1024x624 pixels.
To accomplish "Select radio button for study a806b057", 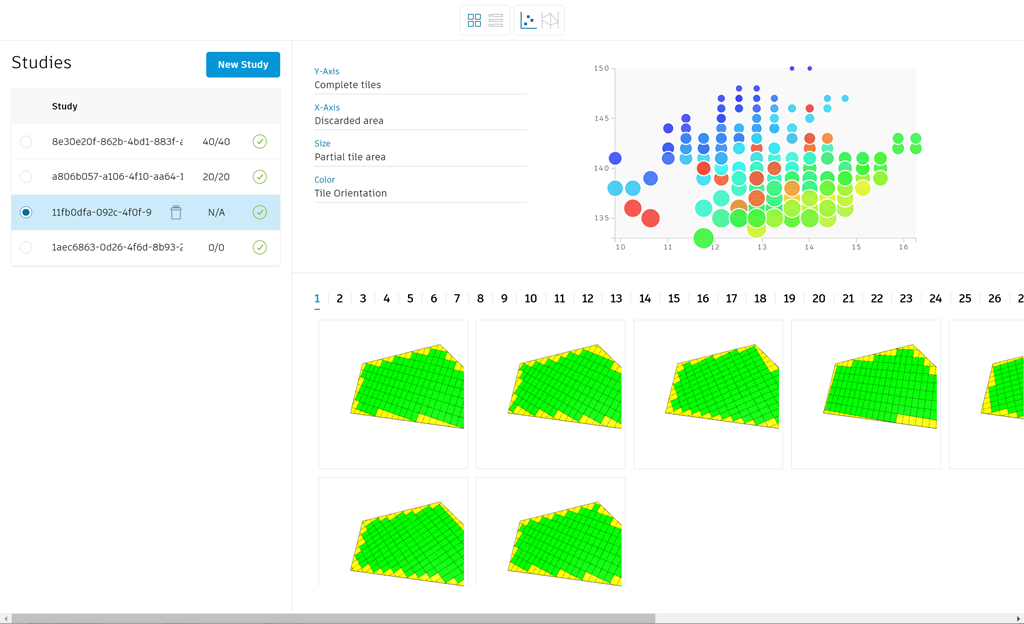I will 26,177.
